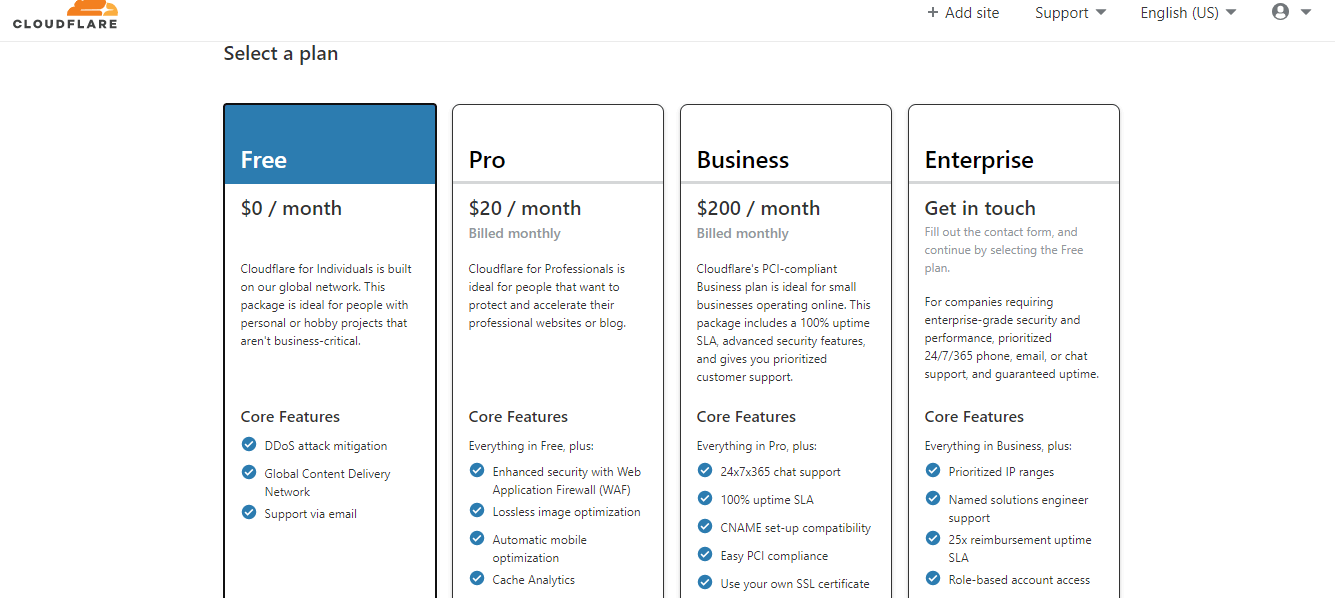This screenshot has width=1335, height=598.
Task: Click checkmark icon beside 24x7x365 chat support
Action: click(x=705, y=471)
